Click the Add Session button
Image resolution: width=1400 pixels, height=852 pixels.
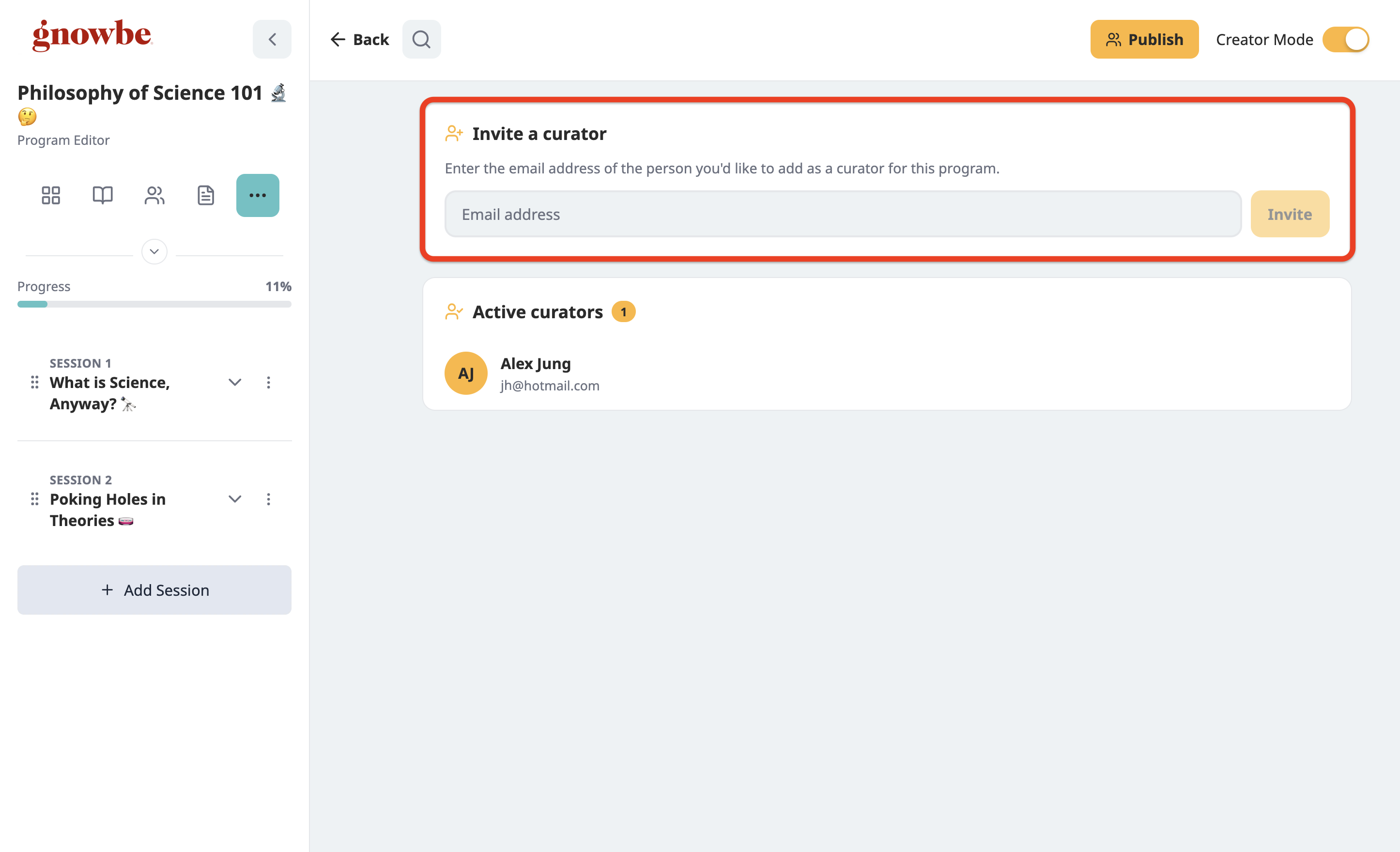pyautogui.click(x=154, y=590)
